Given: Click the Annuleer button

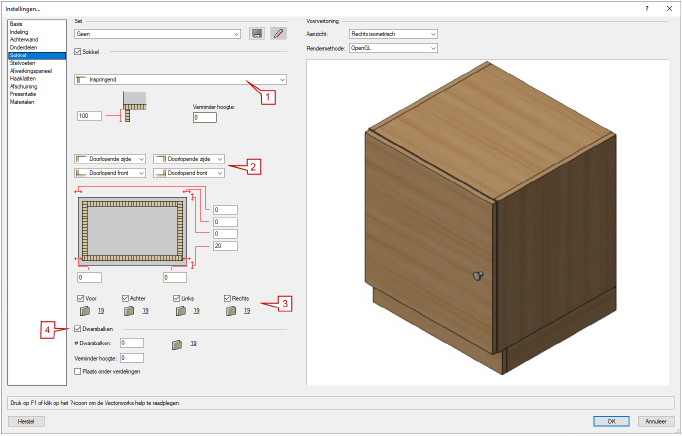Looking at the screenshot, I should click(x=656, y=421).
